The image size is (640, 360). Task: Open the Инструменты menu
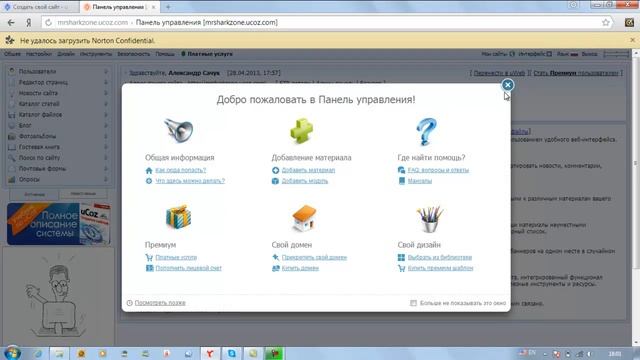[x=96, y=54]
